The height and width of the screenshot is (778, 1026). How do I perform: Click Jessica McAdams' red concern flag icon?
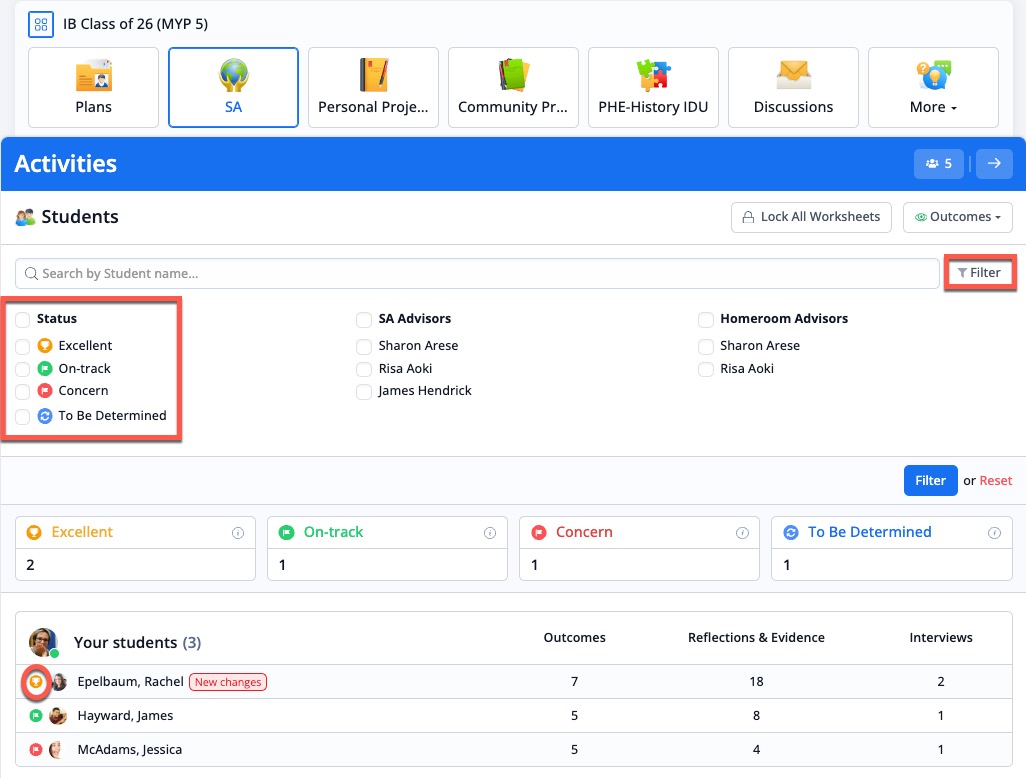click(x=36, y=749)
